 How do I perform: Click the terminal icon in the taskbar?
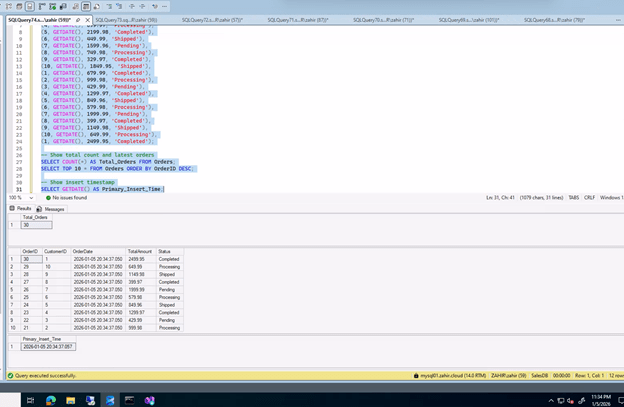[127, 399]
